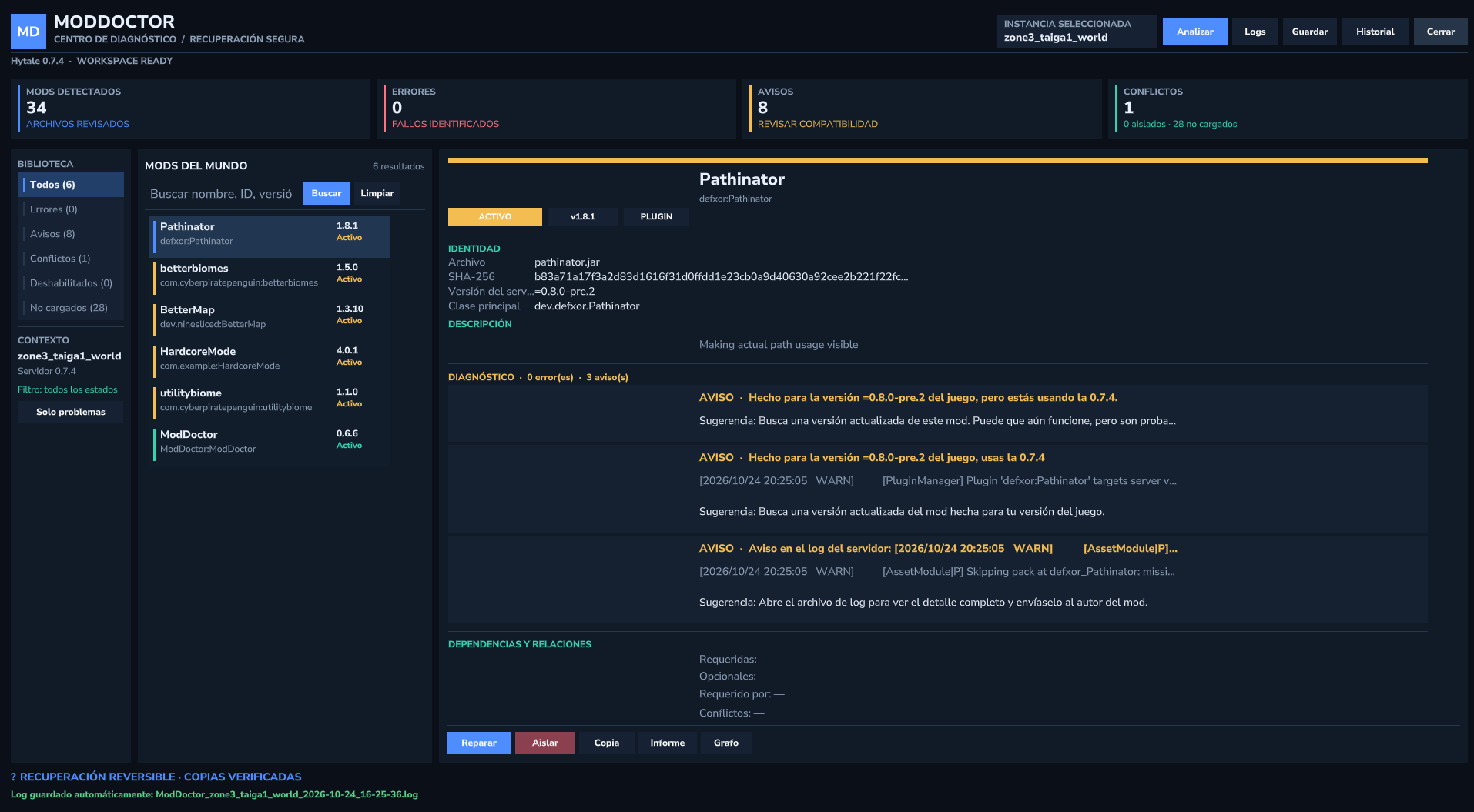The width and height of the screenshot is (1474, 812).
Task: Select the Deshabilitados (0) filter
Action: click(71, 283)
